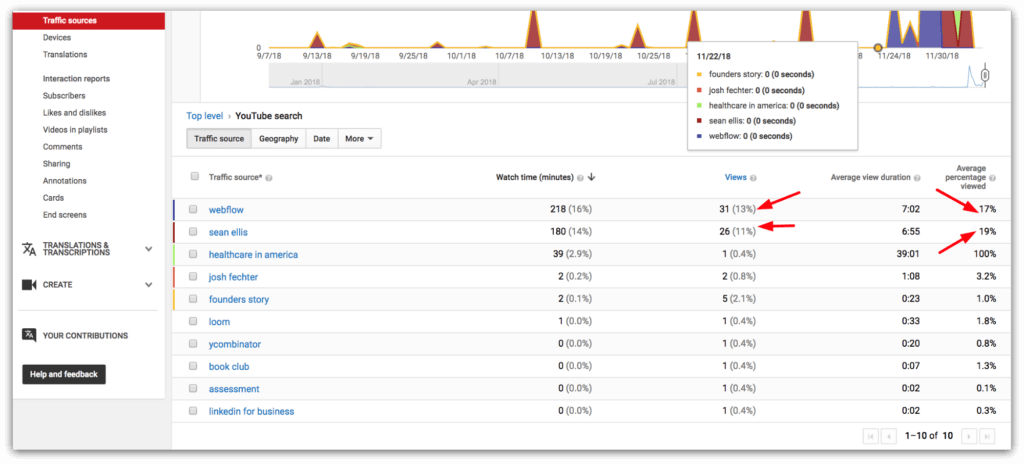
Task: Open Devices in sidebar
Action: (x=57, y=38)
